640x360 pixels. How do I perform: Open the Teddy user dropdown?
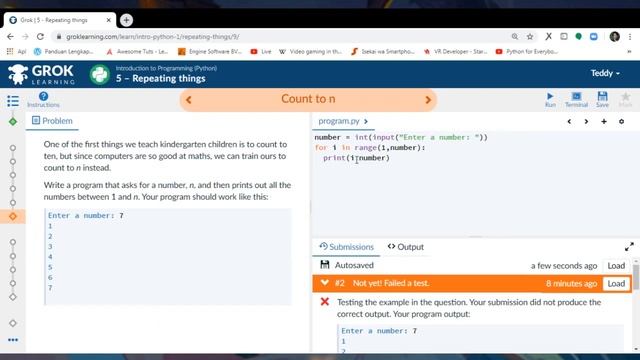pos(605,73)
